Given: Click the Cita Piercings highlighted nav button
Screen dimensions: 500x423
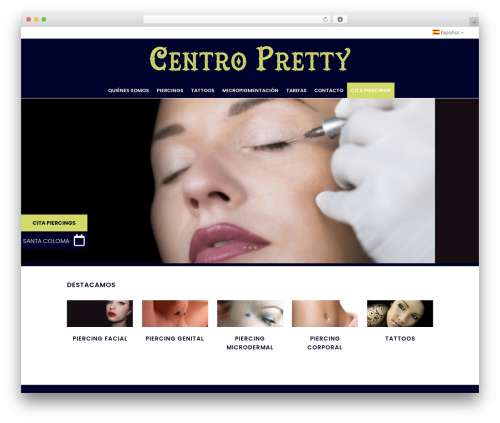Looking at the screenshot, I should (x=371, y=90).
